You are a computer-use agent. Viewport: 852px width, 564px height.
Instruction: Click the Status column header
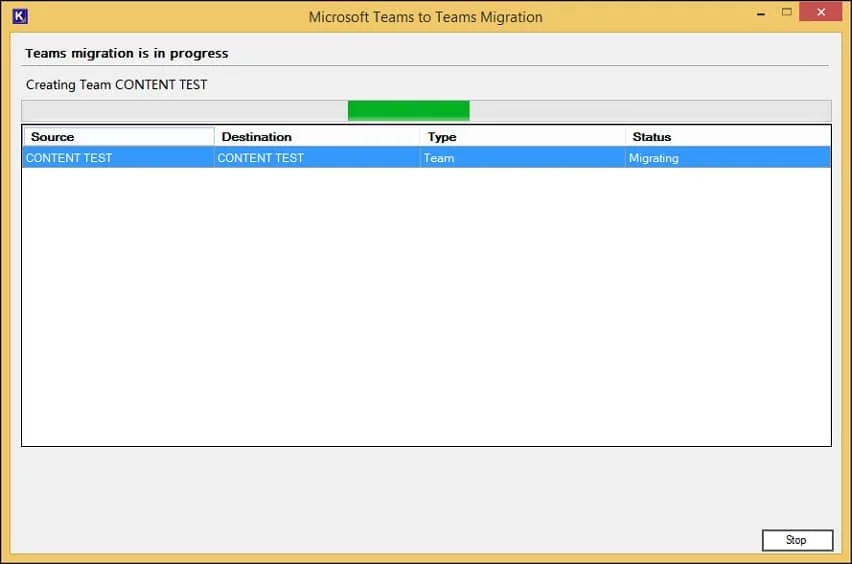click(x=728, y=137)
